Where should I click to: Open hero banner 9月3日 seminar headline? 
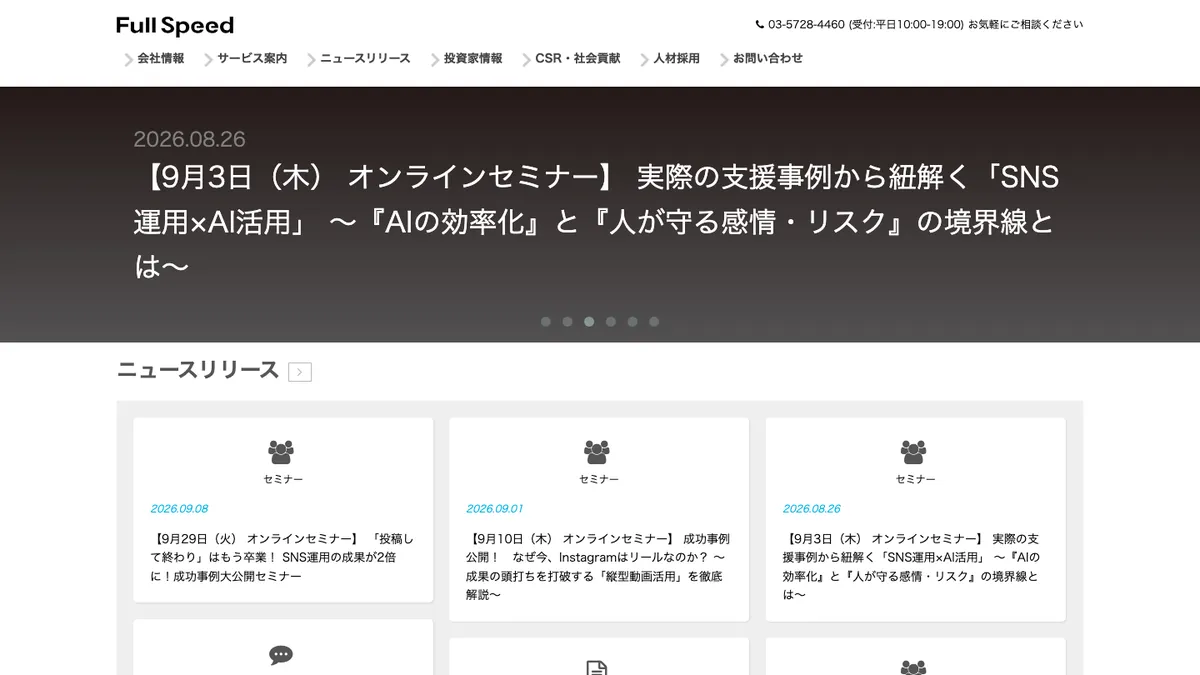[x=597, y=222]
